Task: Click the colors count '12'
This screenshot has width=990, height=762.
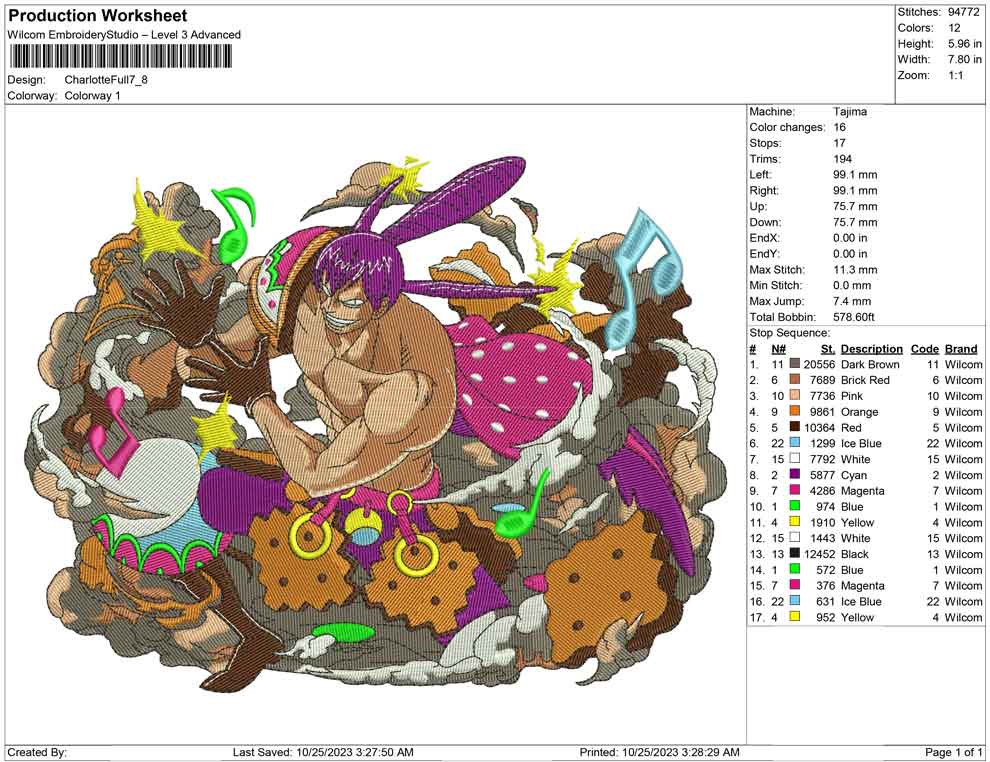Action: pyautogui.click(x=954, y=28)
